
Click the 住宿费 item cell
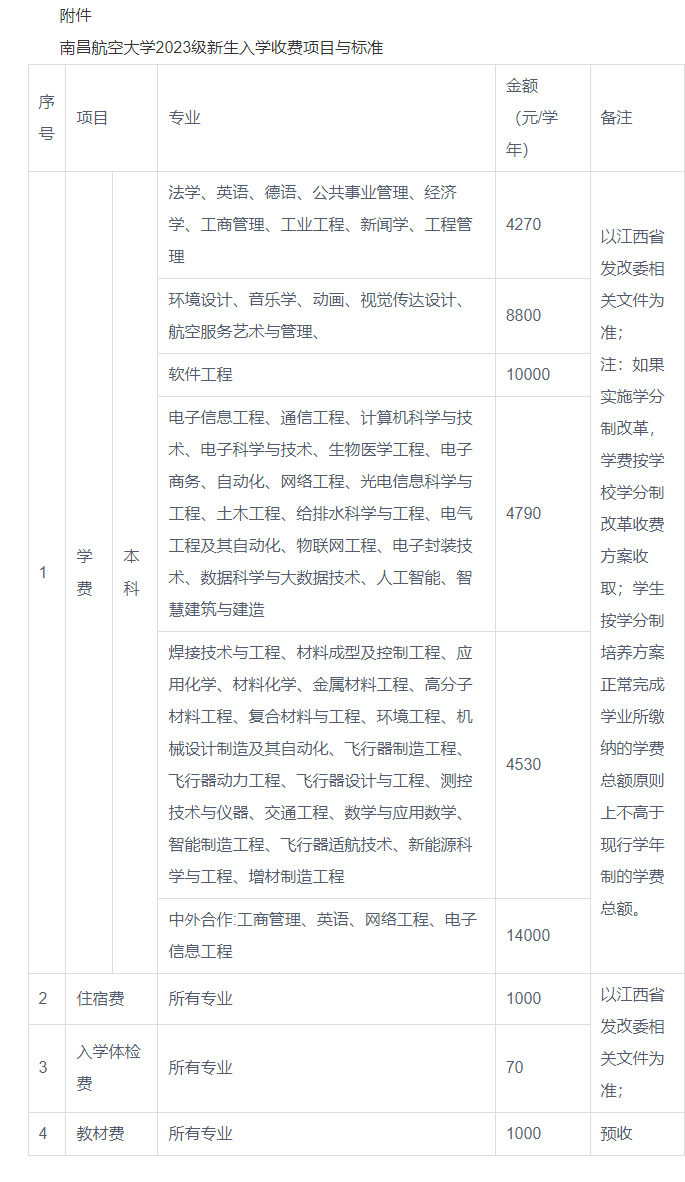coord(112,999)
